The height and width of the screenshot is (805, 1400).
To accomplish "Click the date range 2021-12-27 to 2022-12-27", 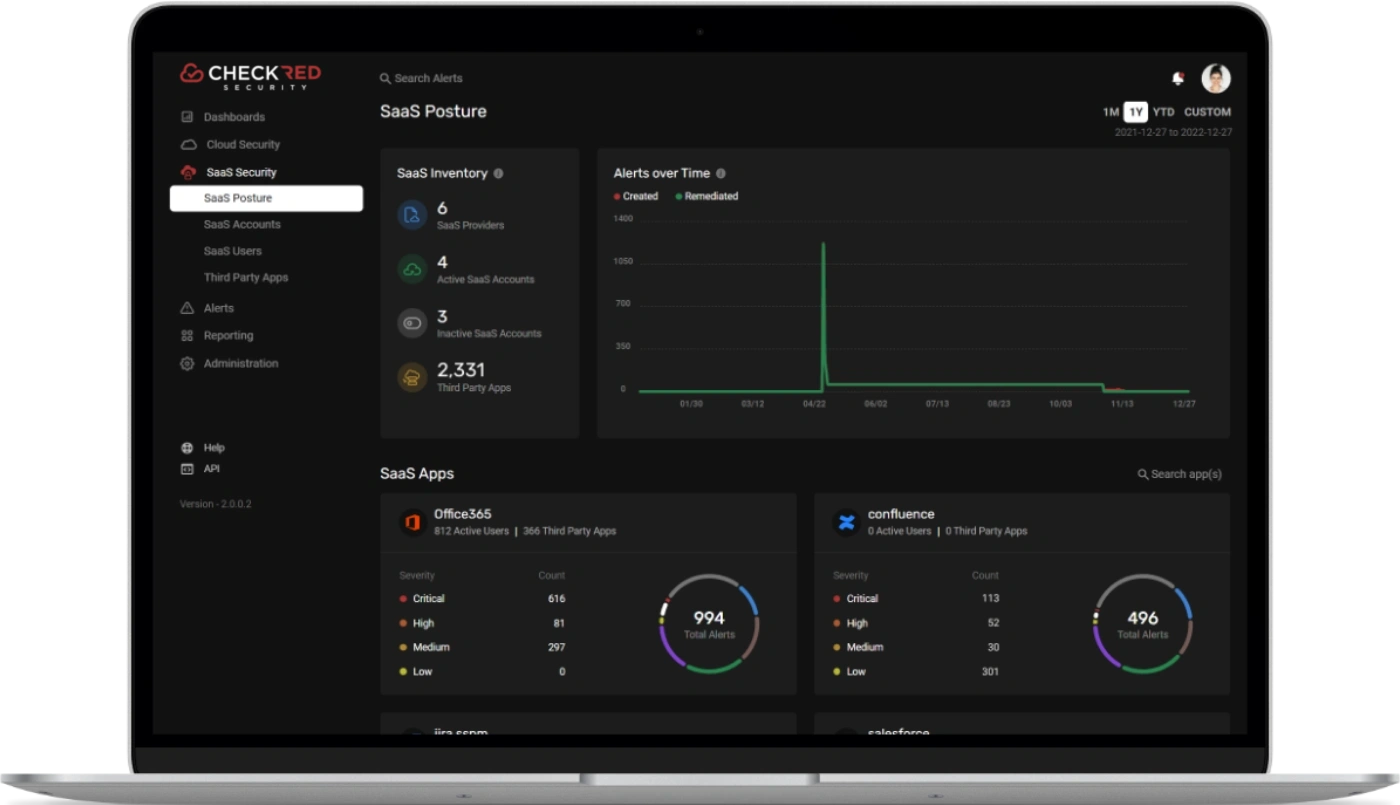I will tap(1173, 133).
